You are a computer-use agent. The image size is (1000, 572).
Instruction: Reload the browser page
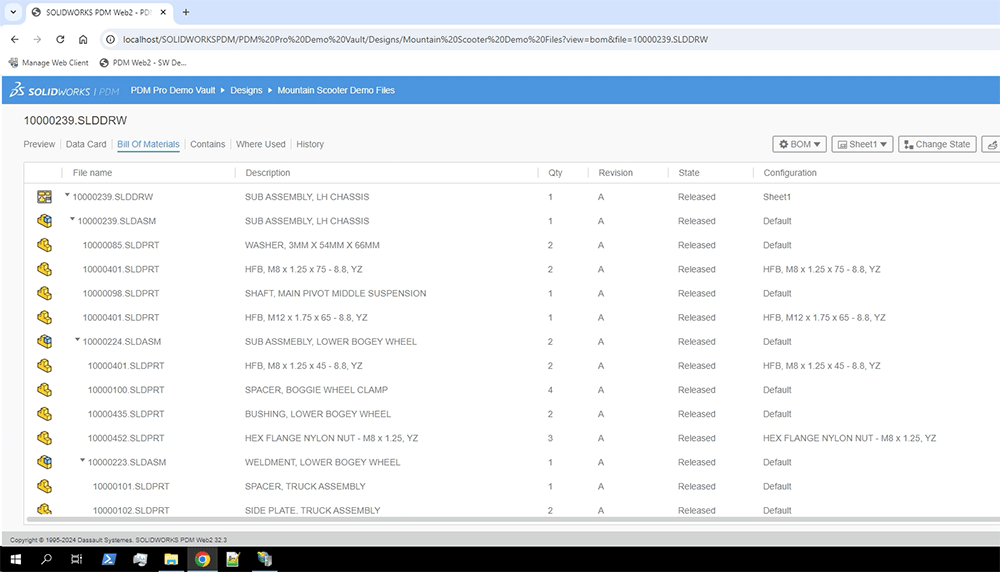point(60,40)
